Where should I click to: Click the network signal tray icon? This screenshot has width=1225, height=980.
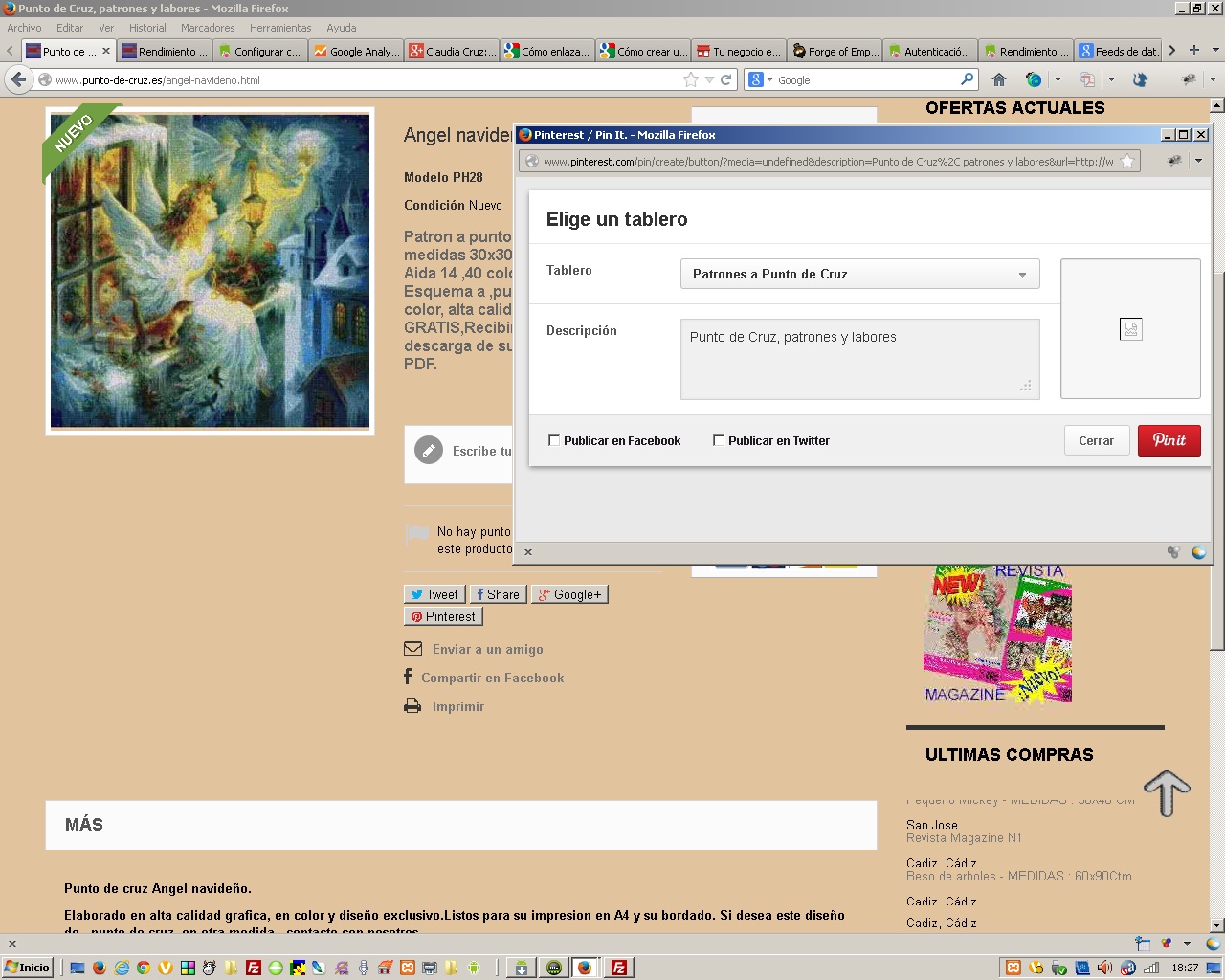1151,968
